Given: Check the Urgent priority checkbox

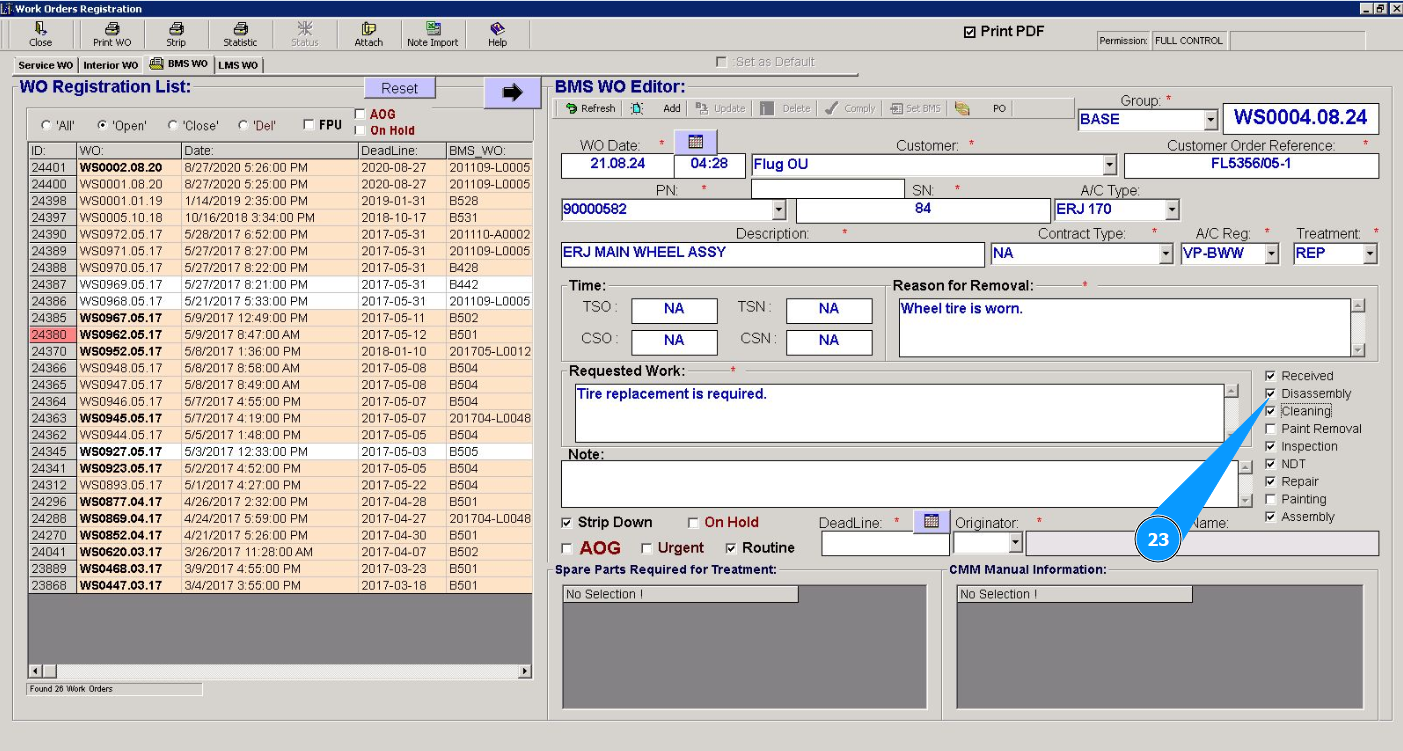Looking at the screenshot, I should point(647,548).
